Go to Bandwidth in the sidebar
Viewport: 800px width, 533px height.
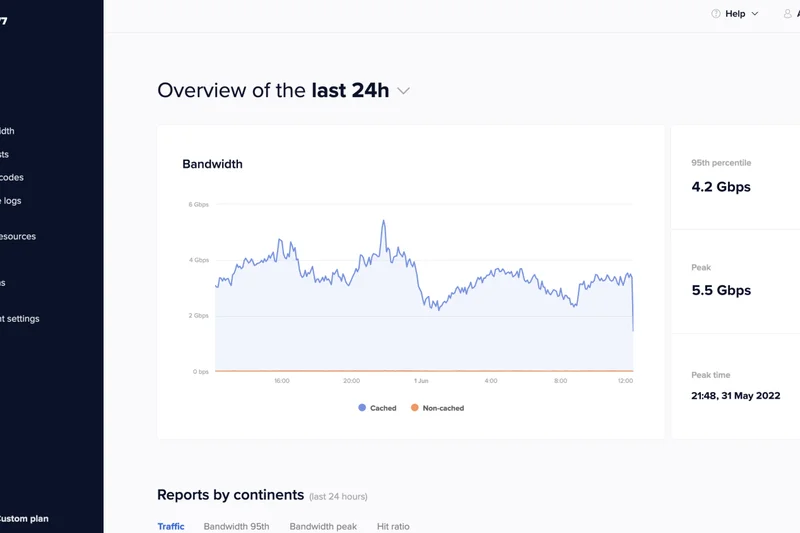pyautogui.click(x=7, y=131)
